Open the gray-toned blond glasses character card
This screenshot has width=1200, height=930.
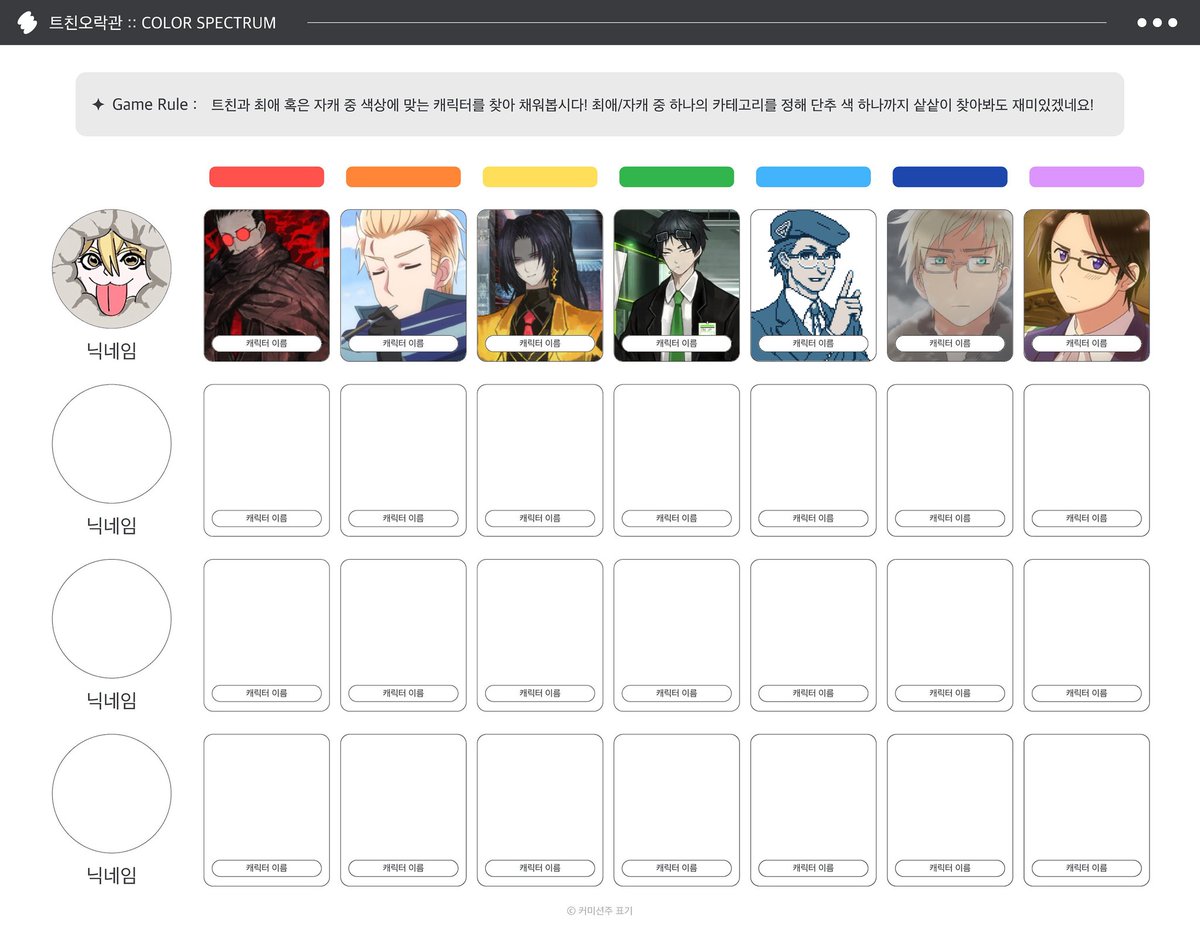(950, 285)
